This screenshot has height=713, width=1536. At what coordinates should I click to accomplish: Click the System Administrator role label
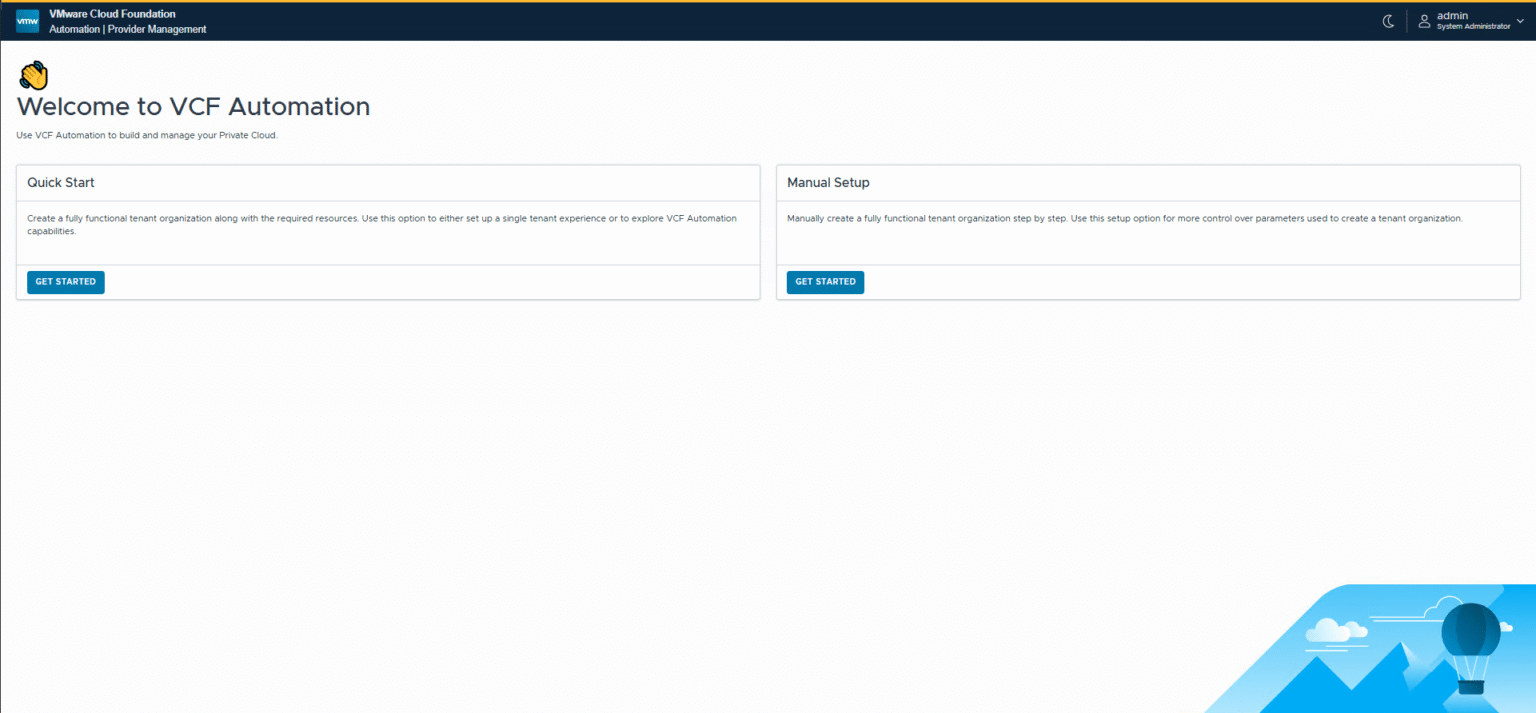coord(1473,27)
